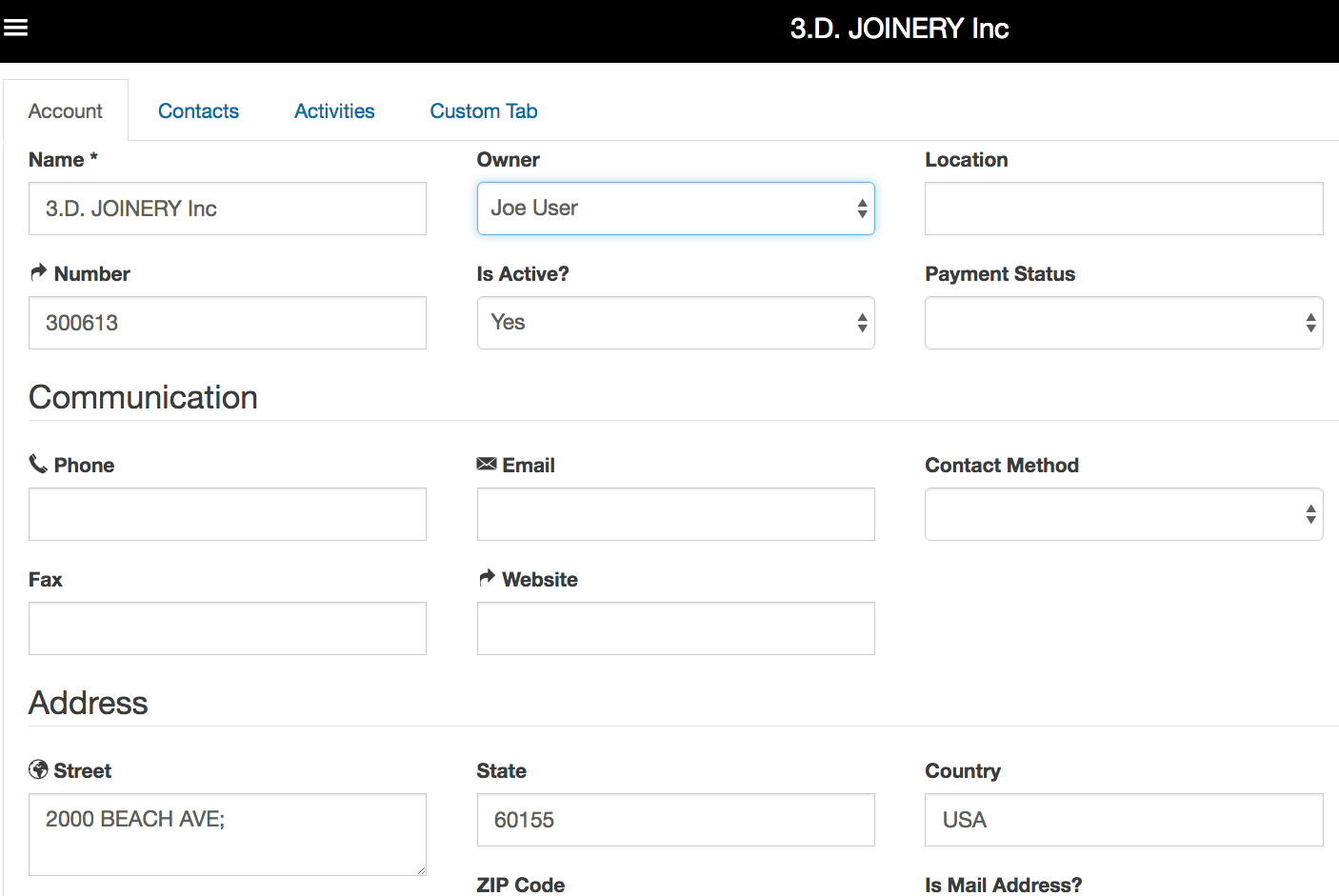Click the Street textarea resize handle
This screenshot has height=896, width=1339.
[420, 869]
